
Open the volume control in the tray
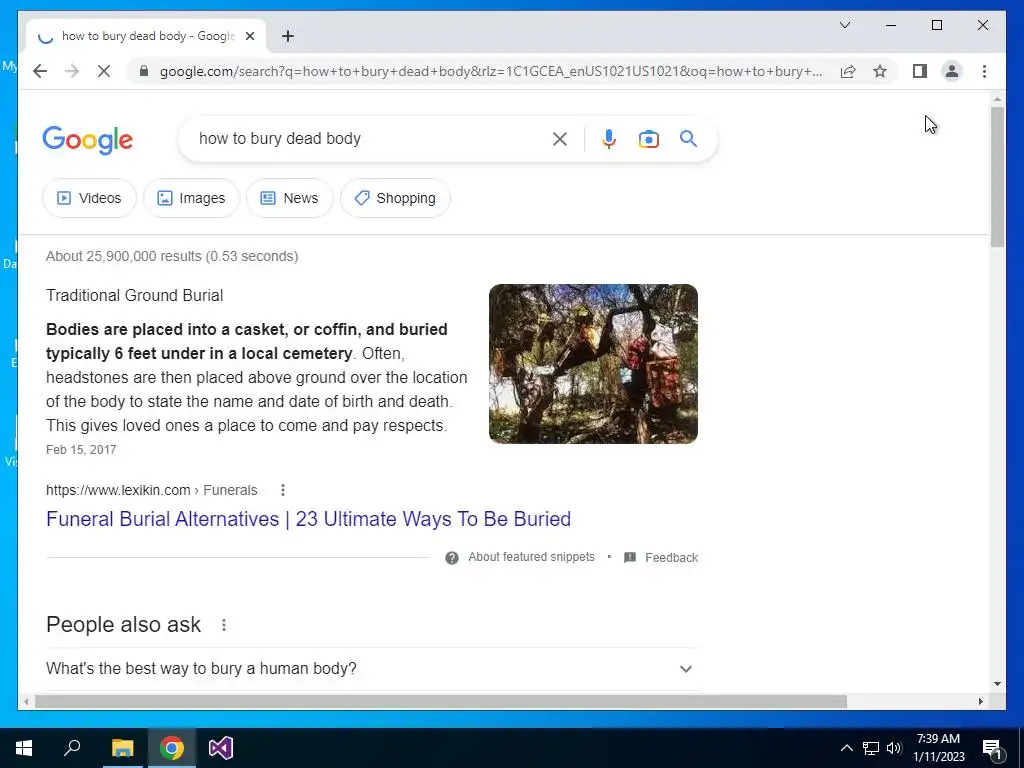click(x=894, y=748)
